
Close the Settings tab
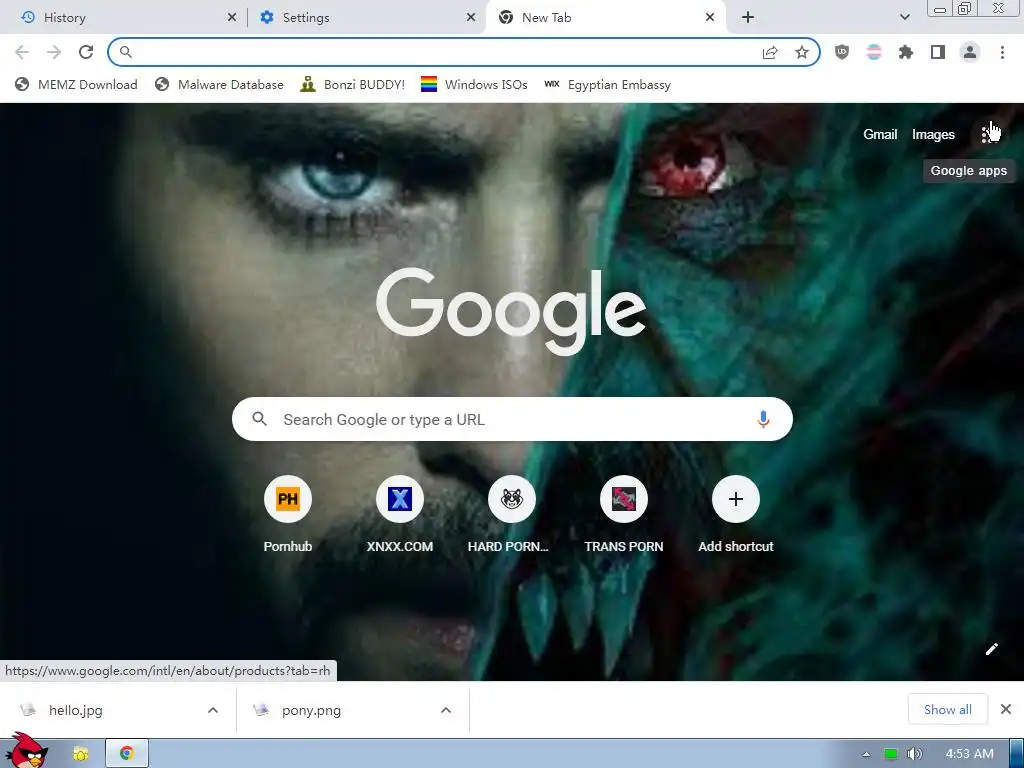[x=471, y=18]
